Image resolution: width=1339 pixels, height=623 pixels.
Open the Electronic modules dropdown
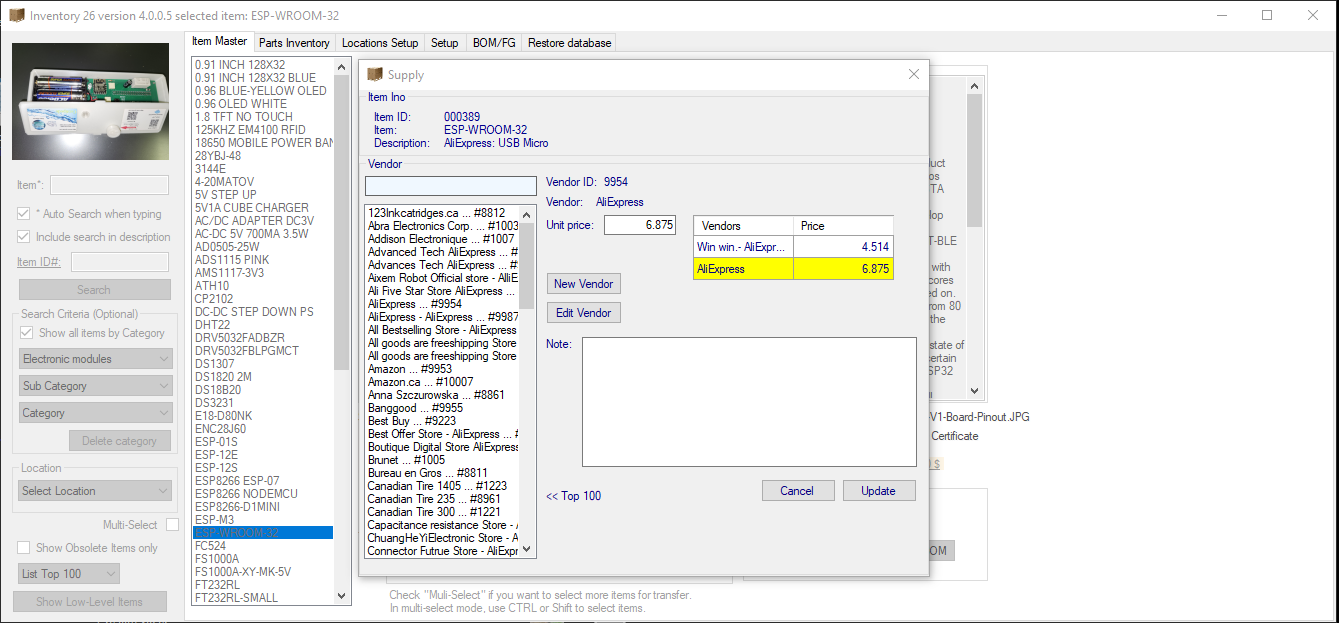coord(96,359)
